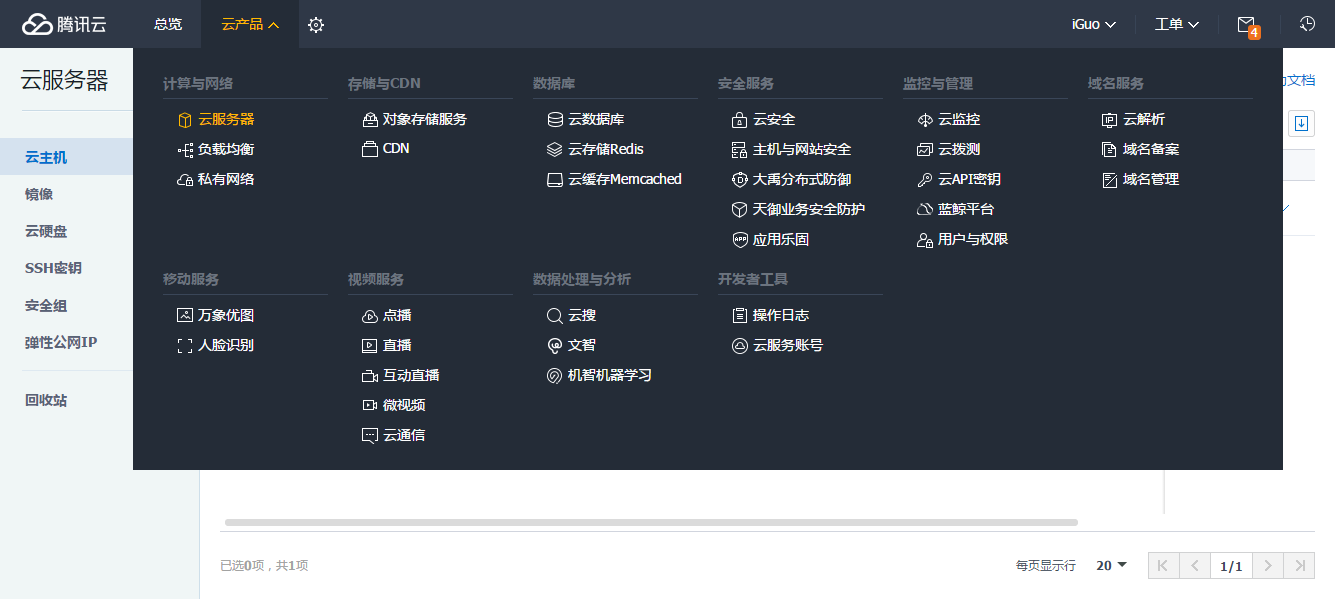Click the 互动直播 camera icon
The height and width of the screenshot is (599, 1335).
[x=369, y=375]
